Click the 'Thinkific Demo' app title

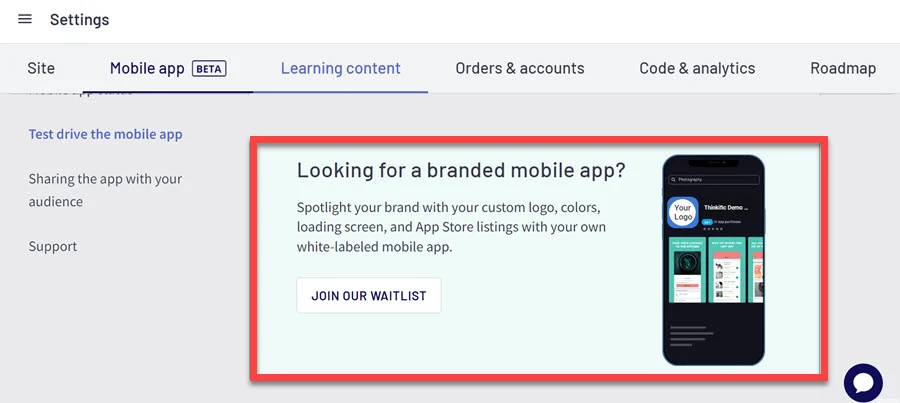click(726, 207)
